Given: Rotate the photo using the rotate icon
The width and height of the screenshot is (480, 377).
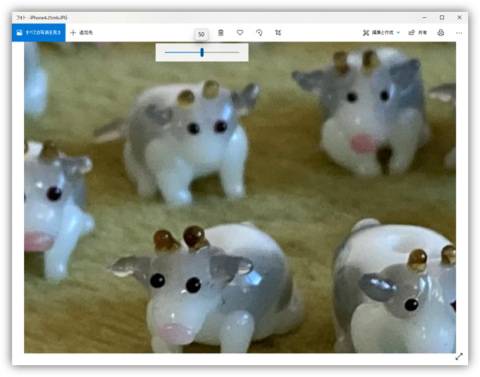Looking at the screenshot, I should pyautogui.click(x=259, y=33).
